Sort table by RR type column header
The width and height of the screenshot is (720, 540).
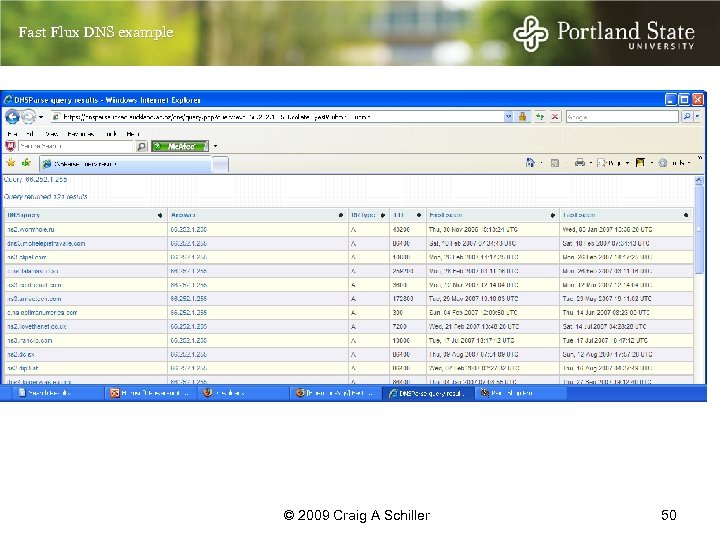click(368, 215)
